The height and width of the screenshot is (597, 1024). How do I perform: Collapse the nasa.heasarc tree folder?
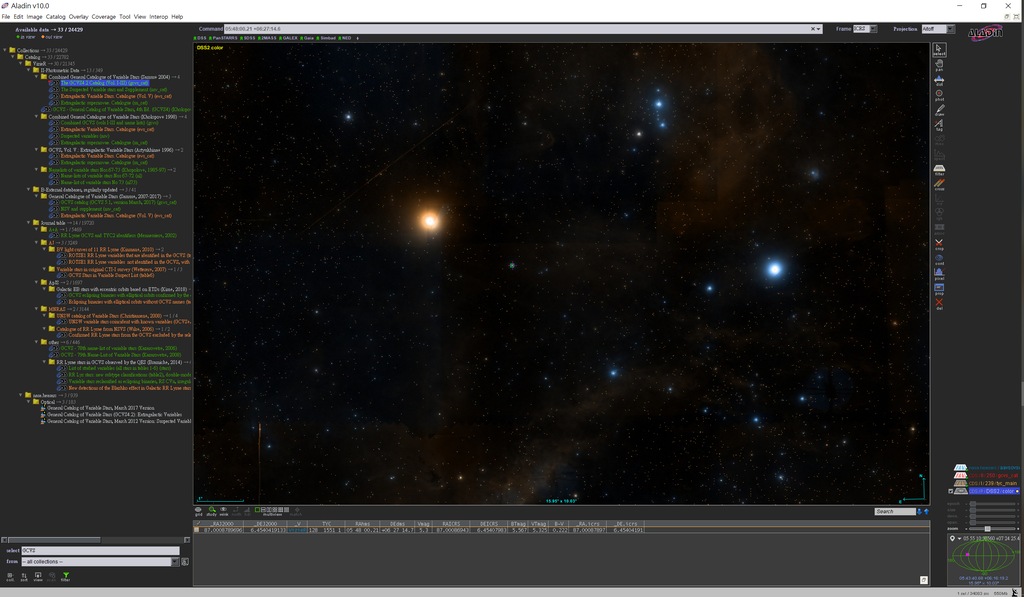[x=20, y=395]
